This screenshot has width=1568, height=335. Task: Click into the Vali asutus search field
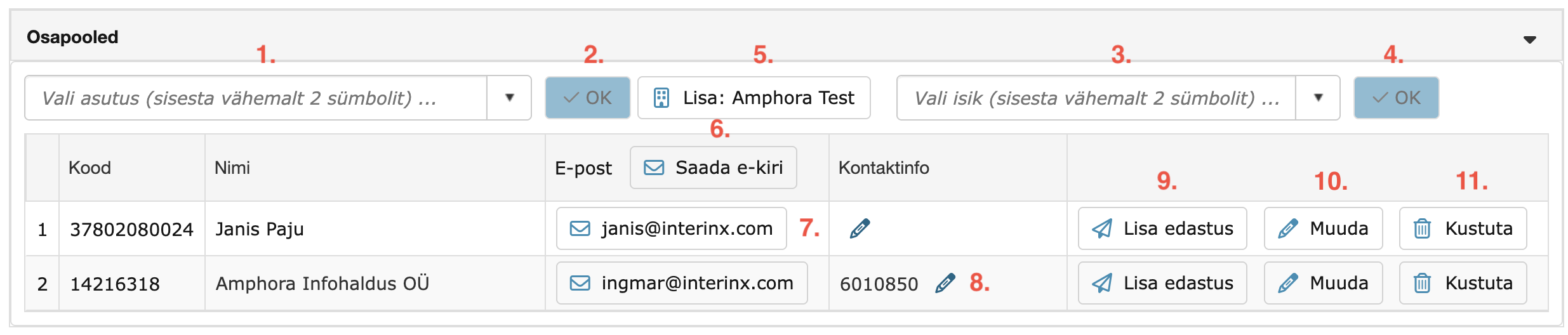tap(254, 98)
